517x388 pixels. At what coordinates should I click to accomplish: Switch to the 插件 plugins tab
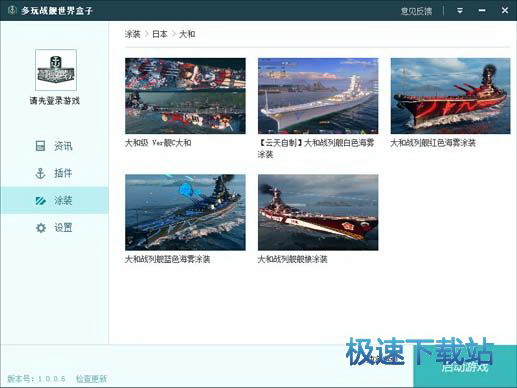click(x=54, y=173)
